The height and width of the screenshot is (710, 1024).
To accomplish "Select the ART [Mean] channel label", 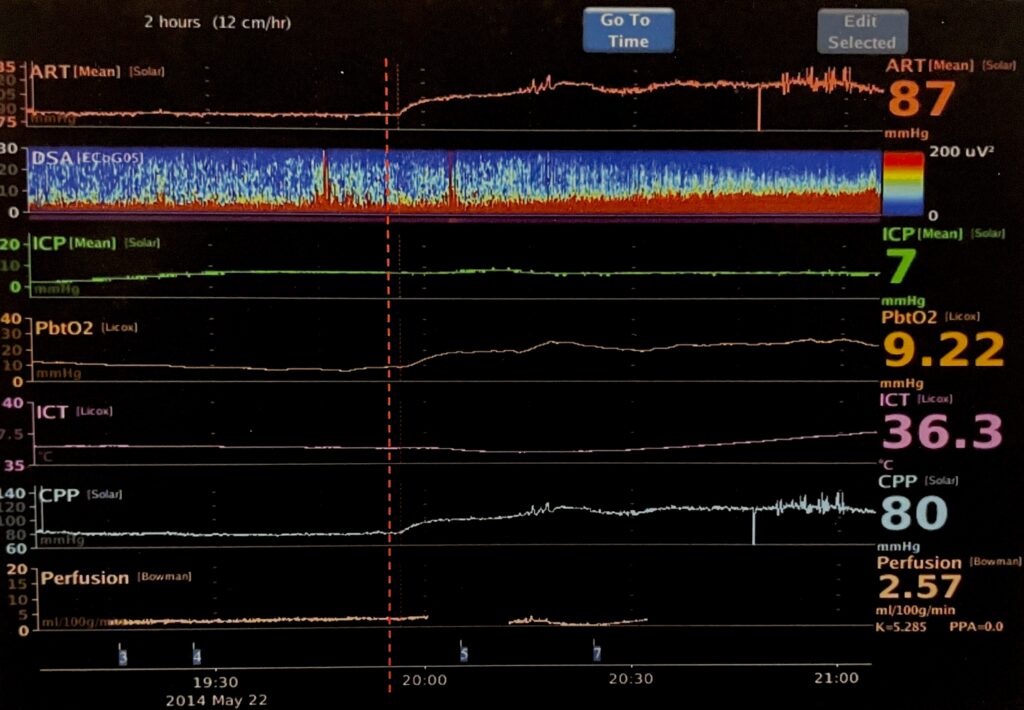I will pos(70,70).
